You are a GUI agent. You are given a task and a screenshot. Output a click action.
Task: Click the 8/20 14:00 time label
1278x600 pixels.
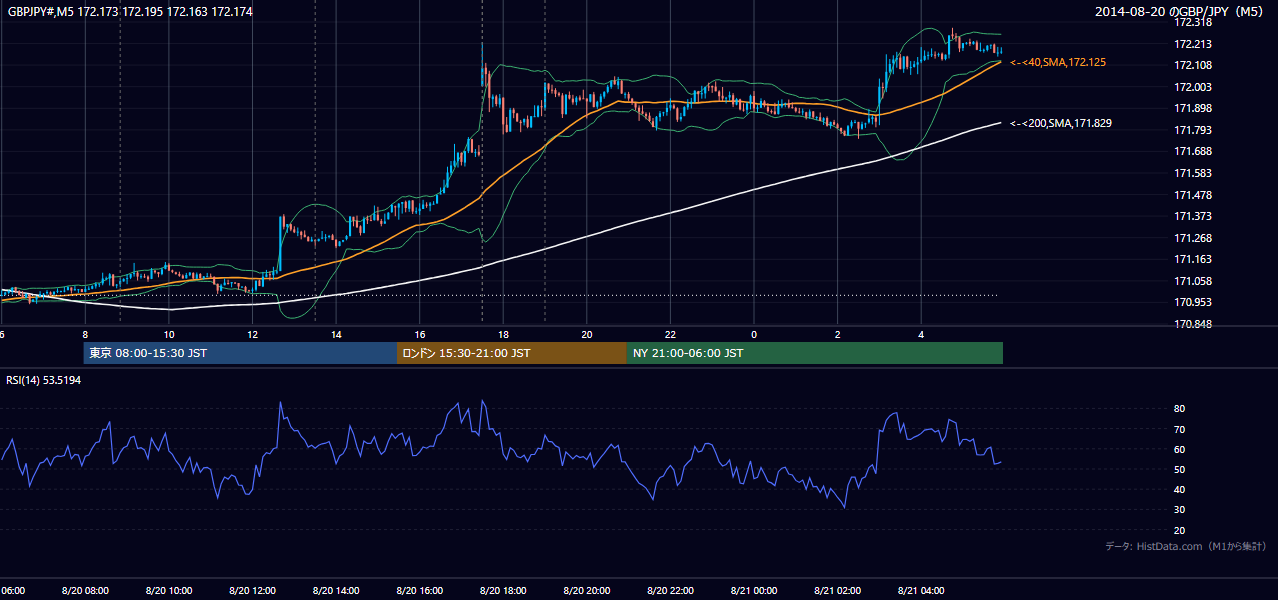pyautogui.click(x=336, y=591)
